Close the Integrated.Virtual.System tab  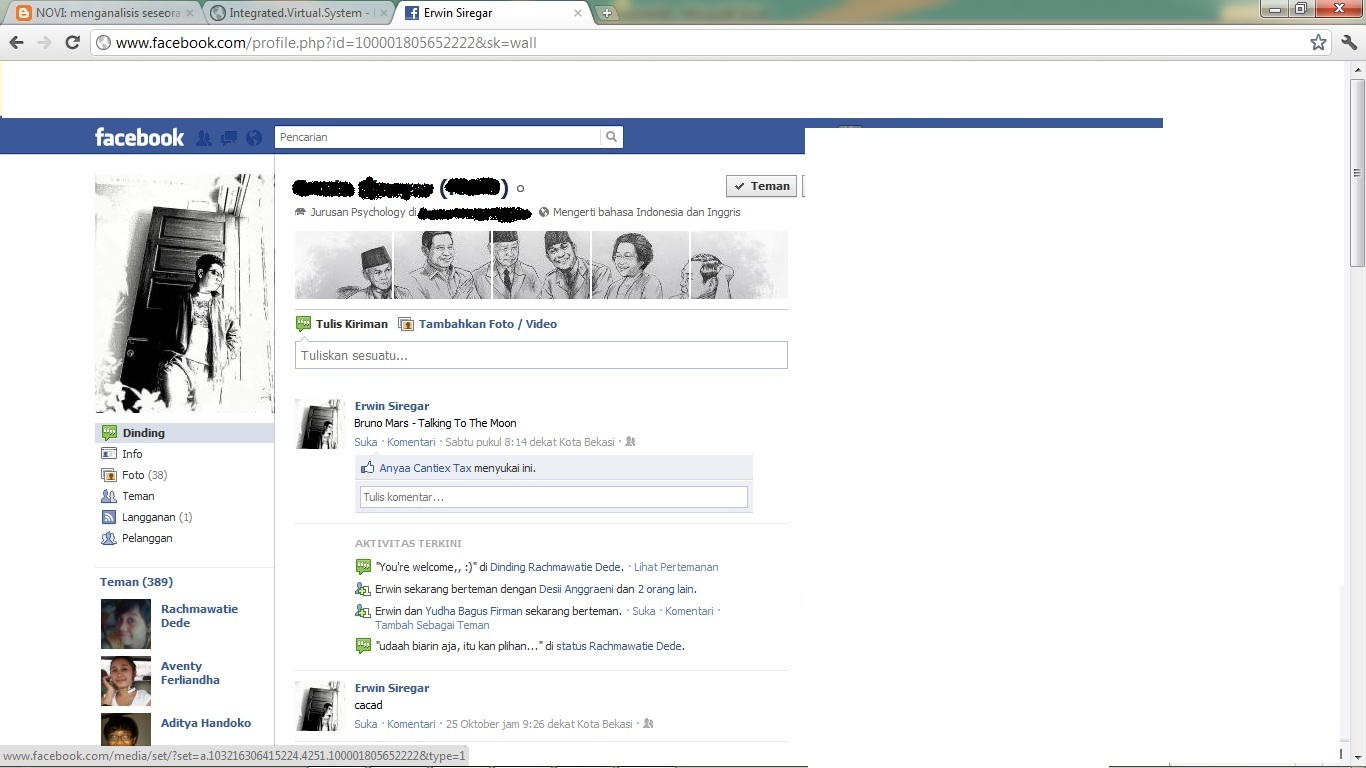click(383, 13)
